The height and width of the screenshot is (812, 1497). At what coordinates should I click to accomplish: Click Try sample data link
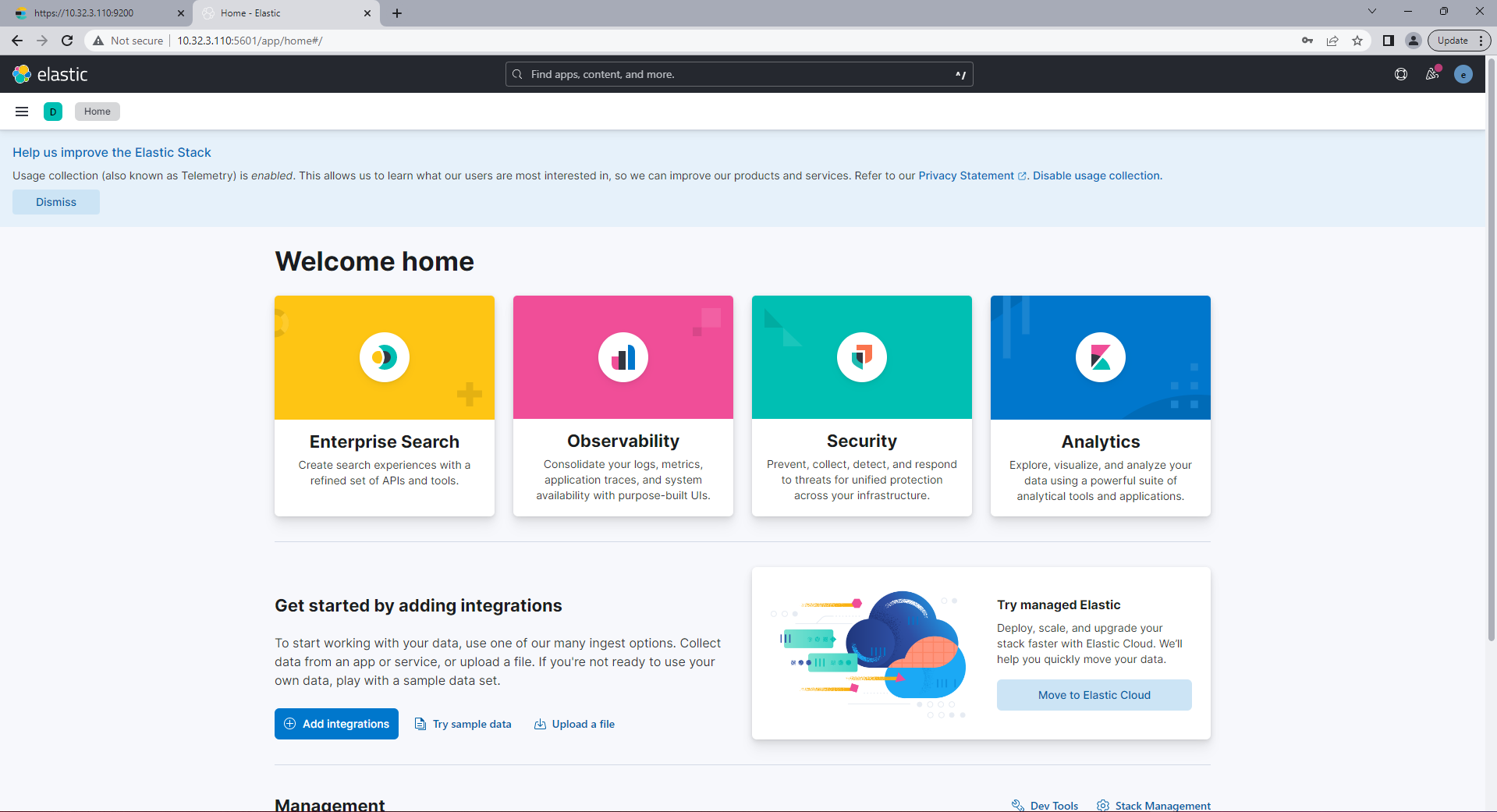coord(463,724)
